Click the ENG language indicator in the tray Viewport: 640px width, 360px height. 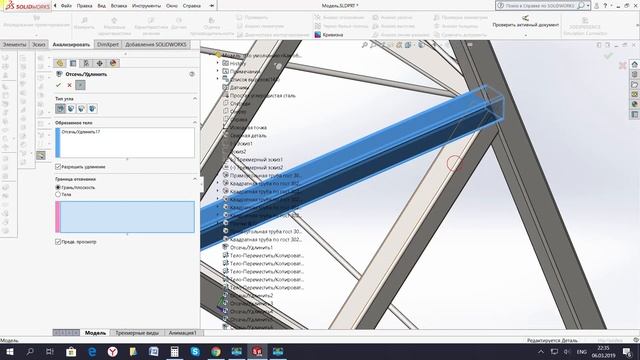(x=582, y=351)
